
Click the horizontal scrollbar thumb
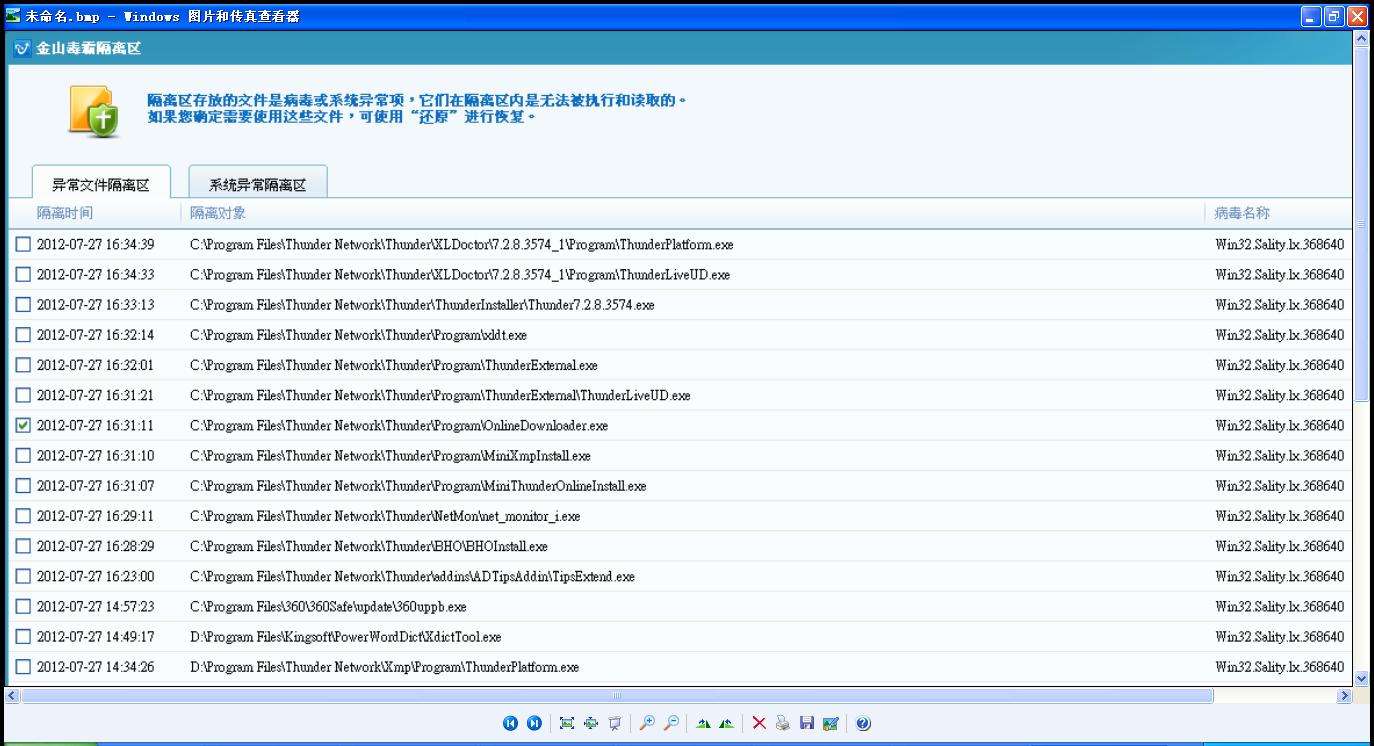click(x=617, y=695)
